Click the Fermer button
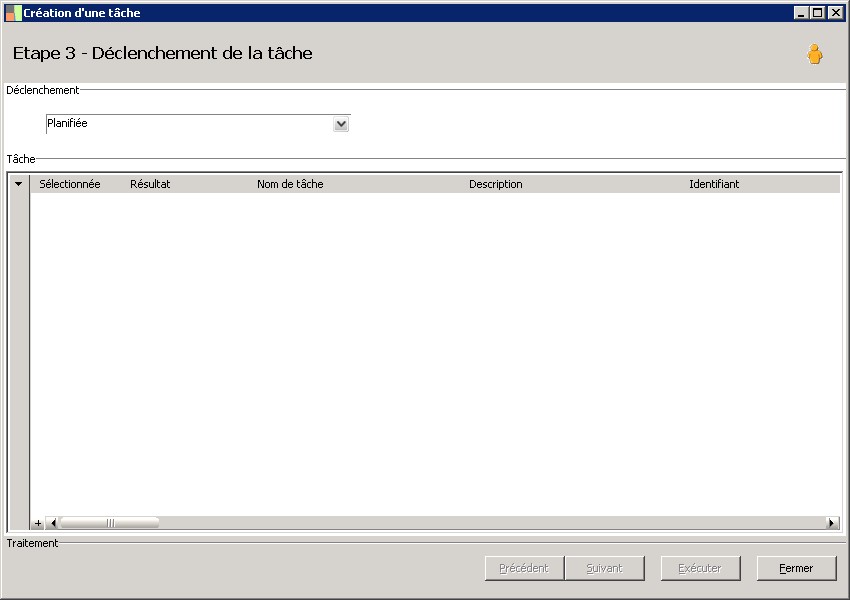850x600 pixels. [x=796, y=568]
